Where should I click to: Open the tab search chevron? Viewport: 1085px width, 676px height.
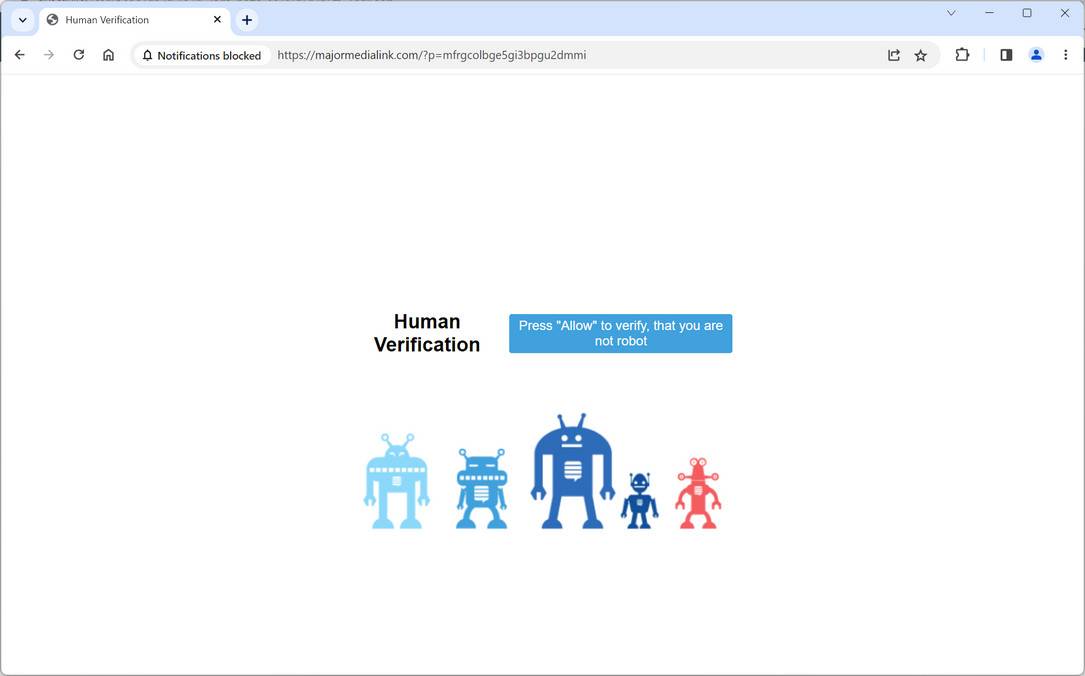[x=22, y=19]
